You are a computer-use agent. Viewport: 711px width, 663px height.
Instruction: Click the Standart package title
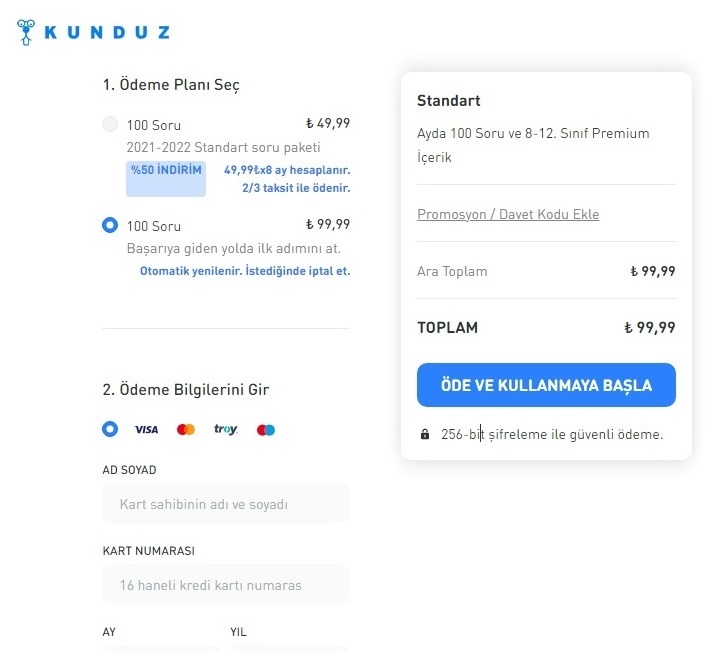pos(449,101)
